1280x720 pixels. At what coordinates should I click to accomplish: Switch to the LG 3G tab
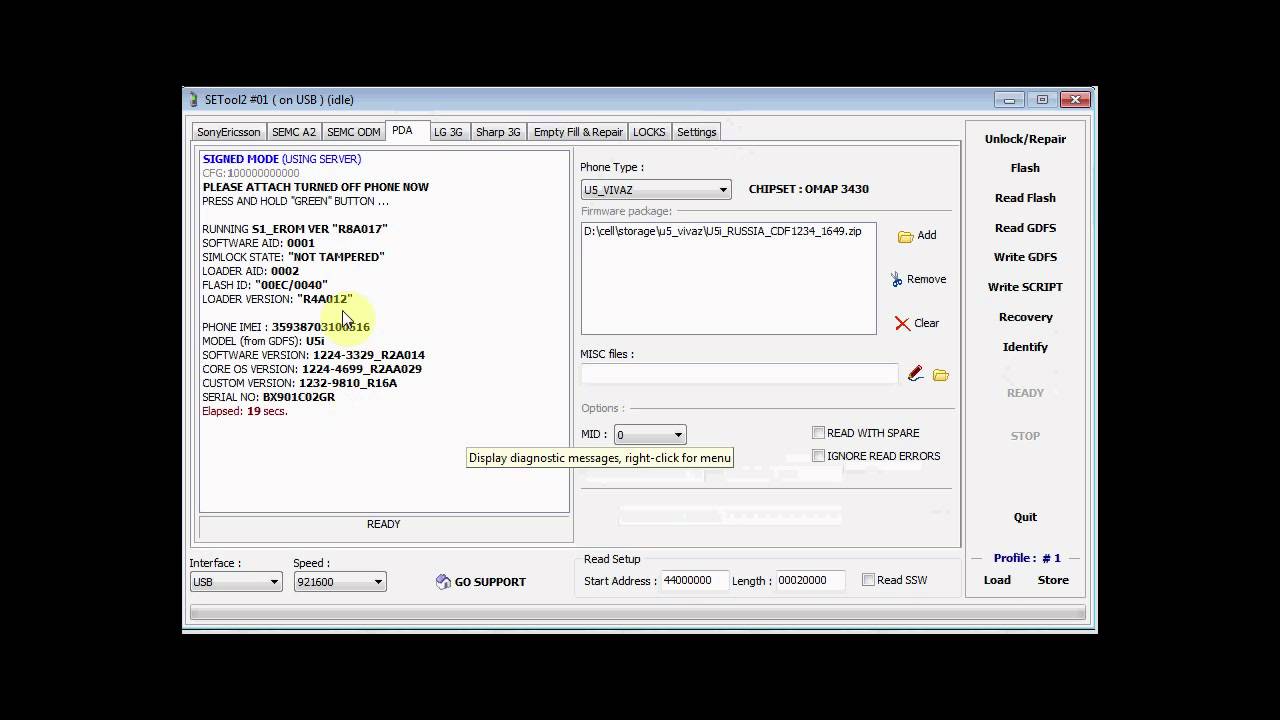pos(448,132)
